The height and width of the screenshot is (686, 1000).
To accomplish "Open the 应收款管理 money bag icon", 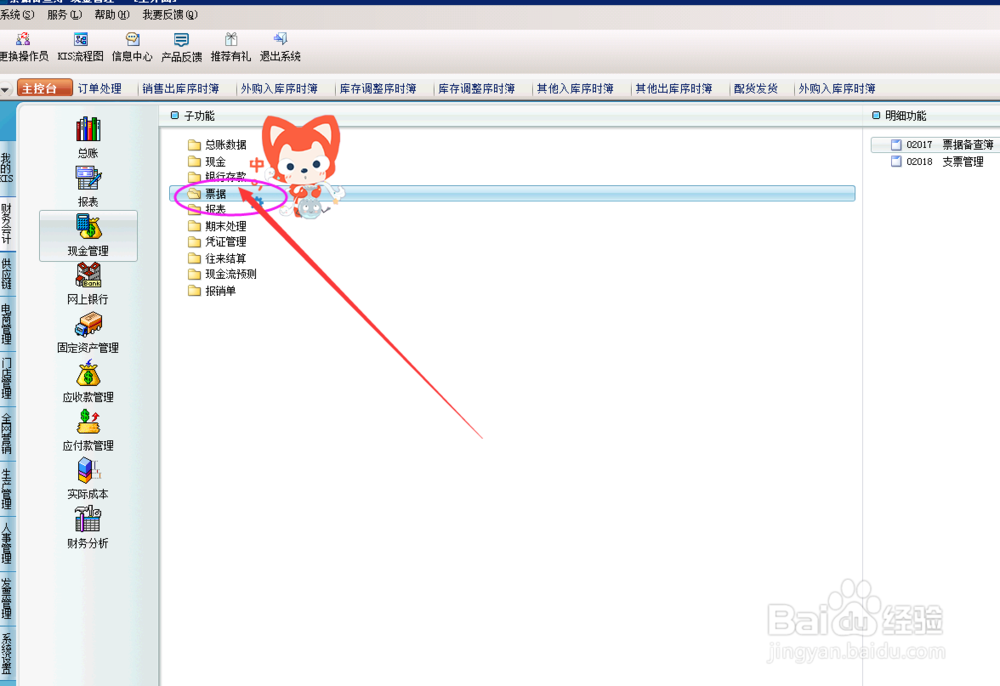I will pyautogui.click(x=88, y=373).
